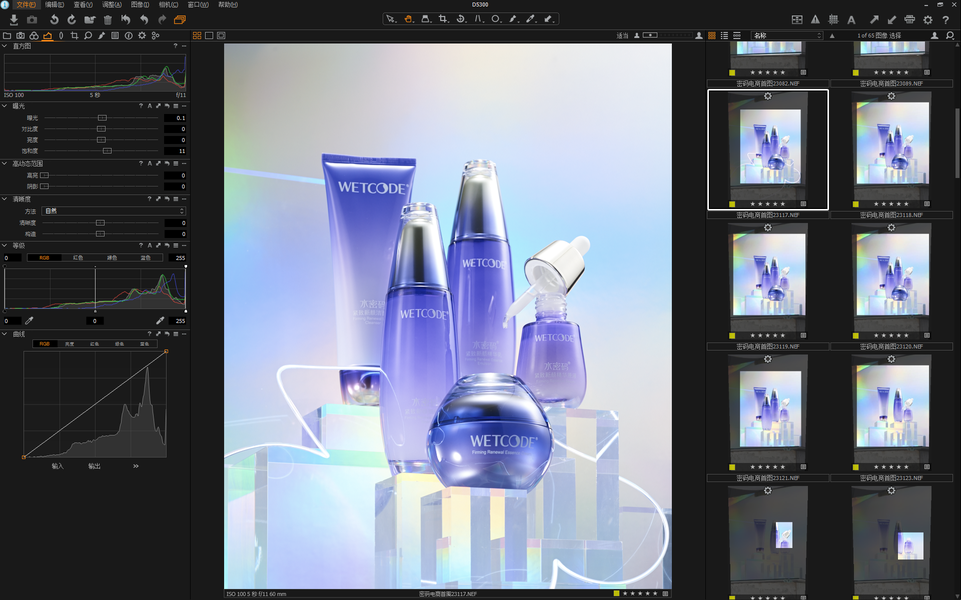Select thumbnail 密码电商首图23118.NEF
This screenshot has height=600, width=961.
(892, 151)
